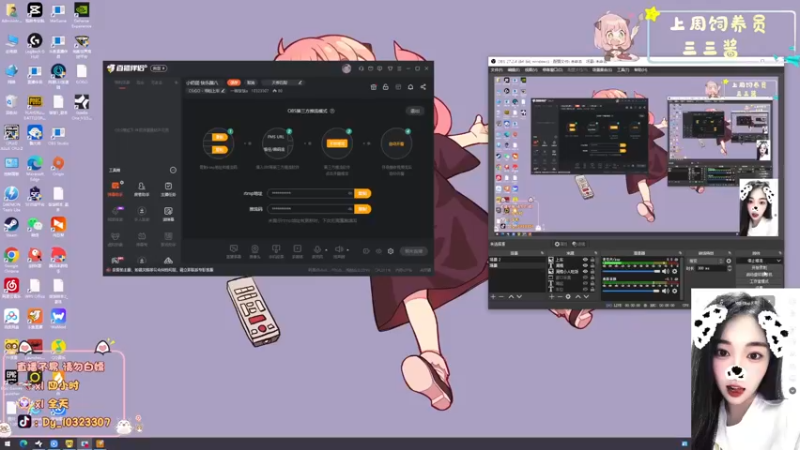
Task: Open the version pill beside Live Companion logo
Action: tap(158, 68)
